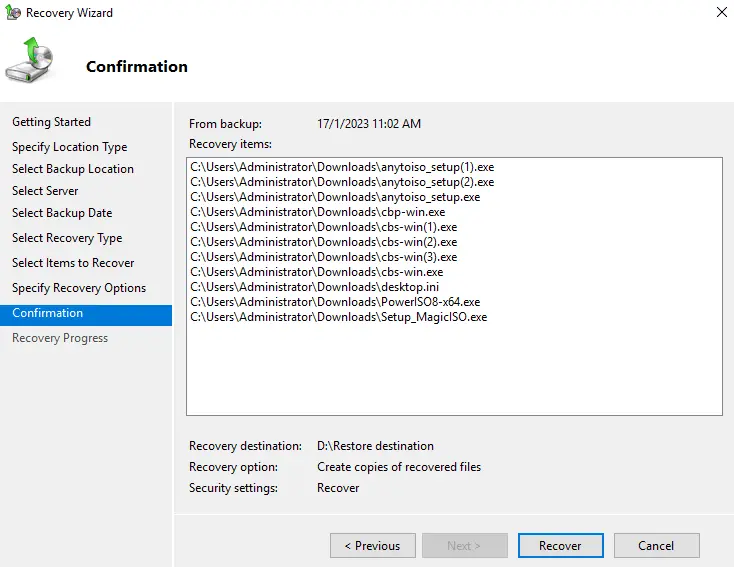Select PowerISO8-x64.exe in the recovery list
This screenshot has height=567, width=734.
(x=335, y=302)
